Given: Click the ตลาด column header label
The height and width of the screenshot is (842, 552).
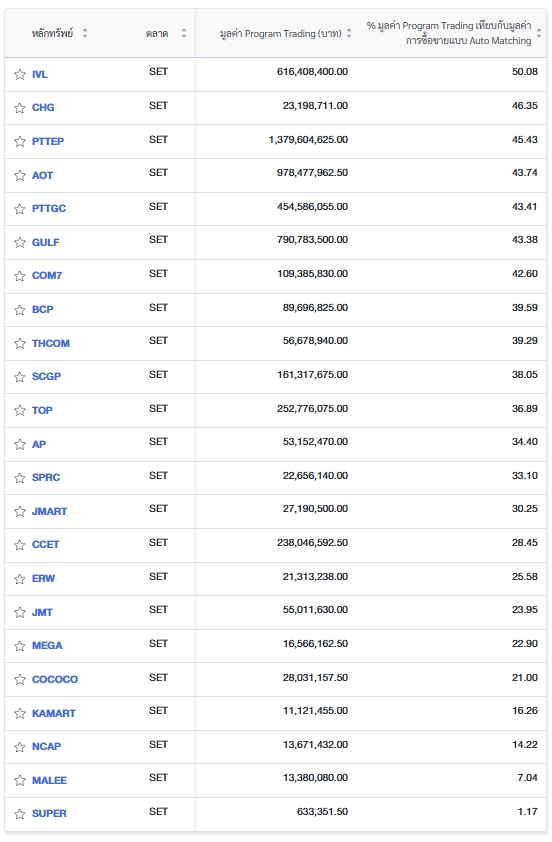Looking at the screenshot, I should 157,33.
